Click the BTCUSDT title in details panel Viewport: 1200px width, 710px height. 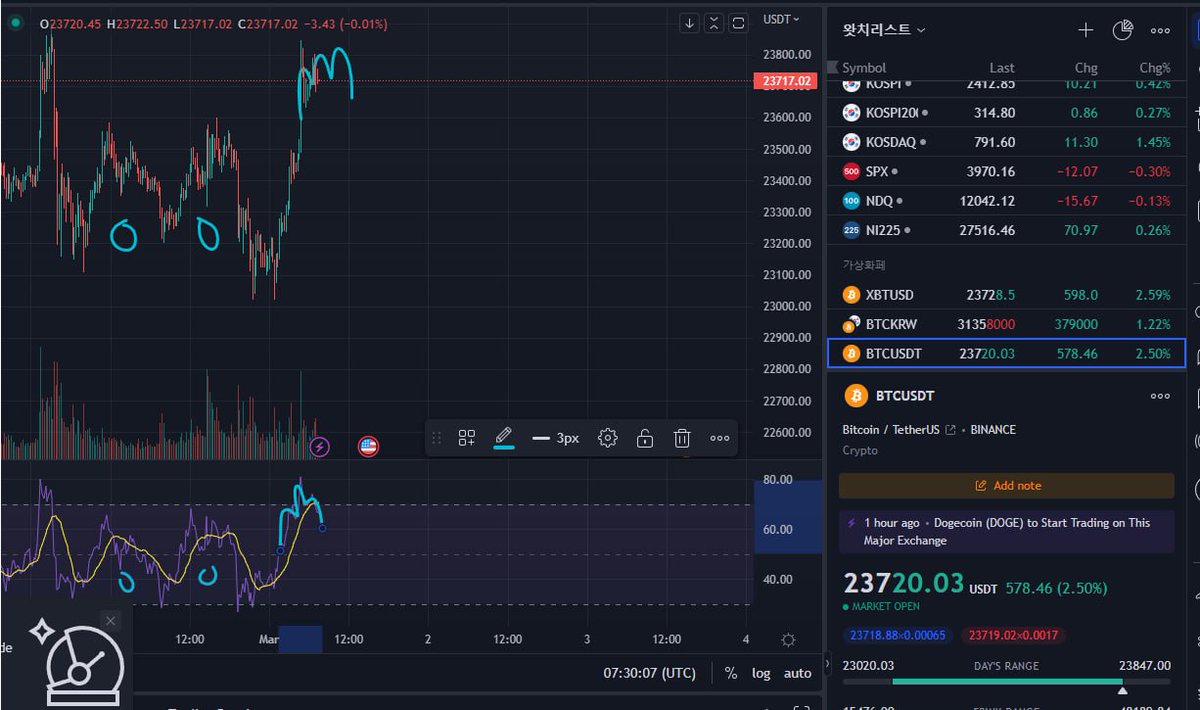click(905, 396)
